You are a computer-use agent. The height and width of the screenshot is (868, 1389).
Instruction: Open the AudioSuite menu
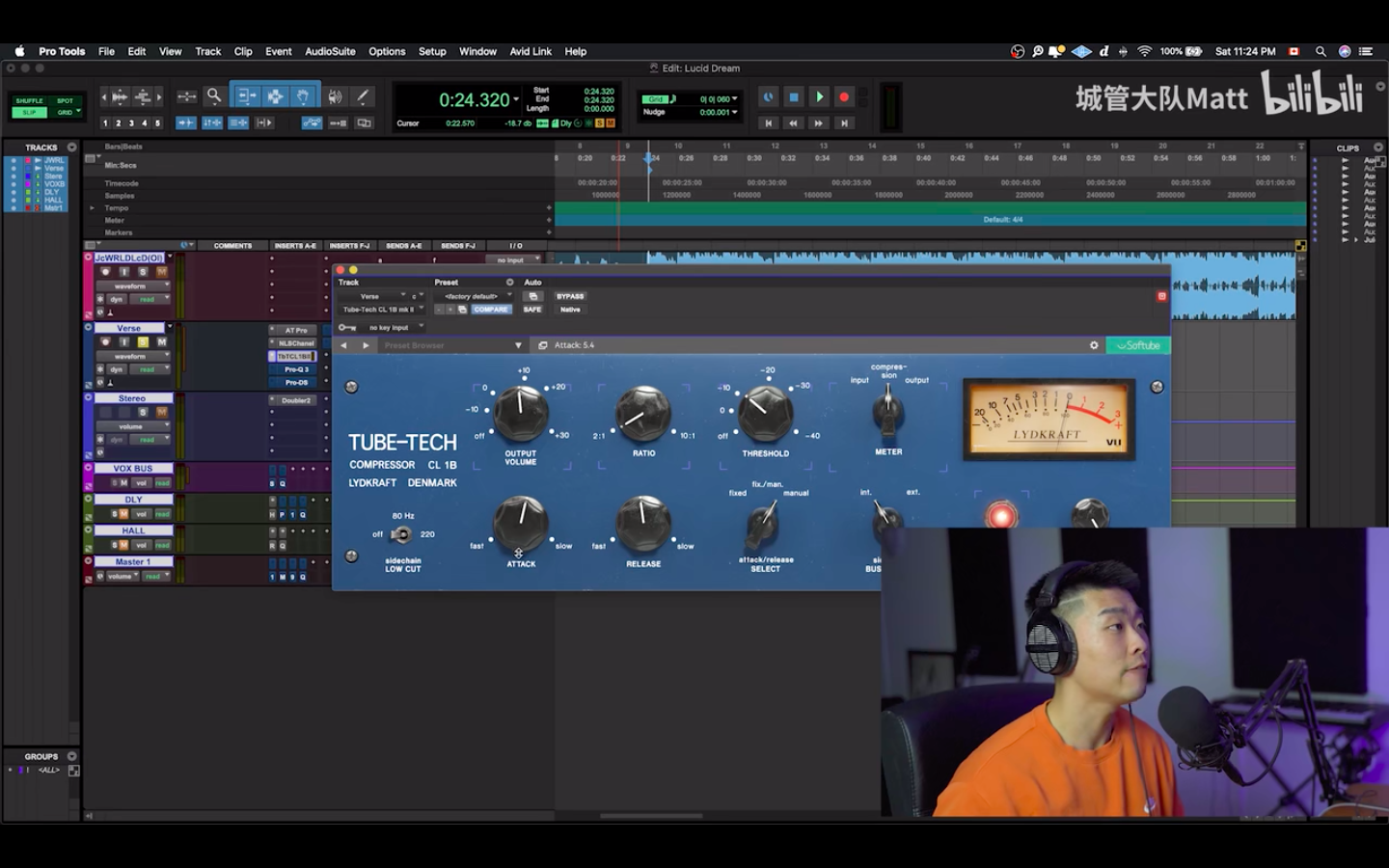(330, 51)
